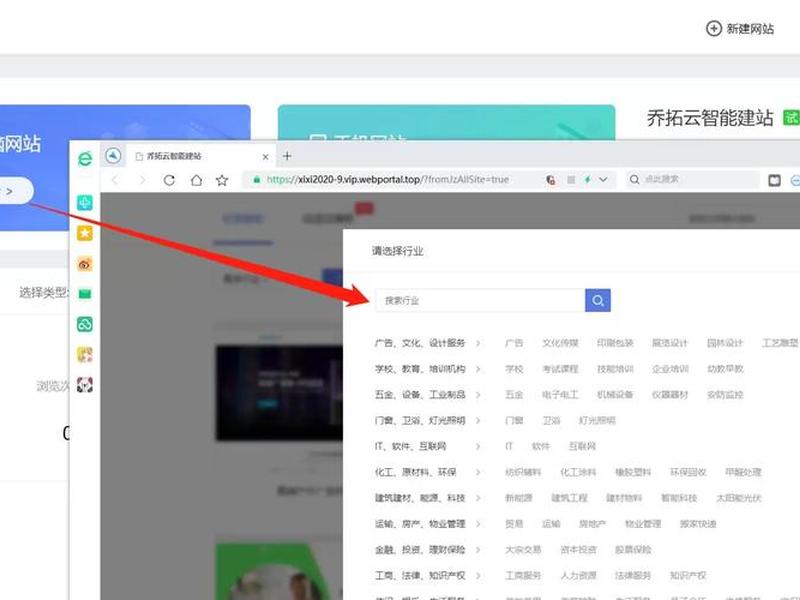
Task: Open the panda-face sidebar icon
Action: 85,385
